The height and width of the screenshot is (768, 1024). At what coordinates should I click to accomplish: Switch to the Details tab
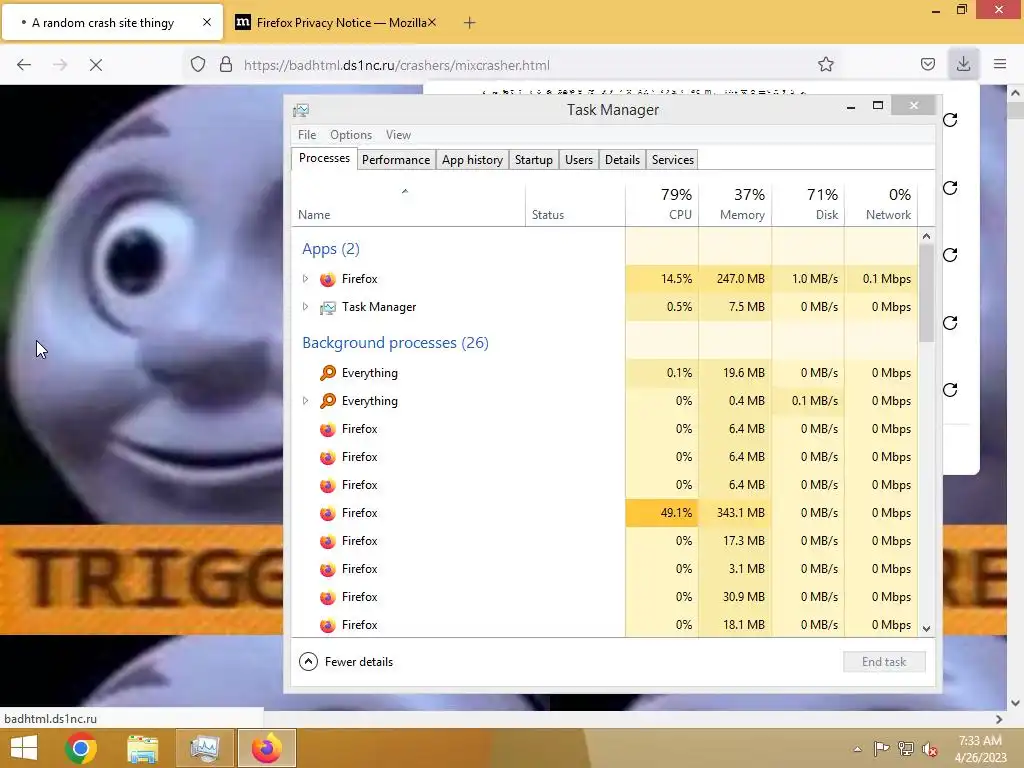tap(622, 160)
